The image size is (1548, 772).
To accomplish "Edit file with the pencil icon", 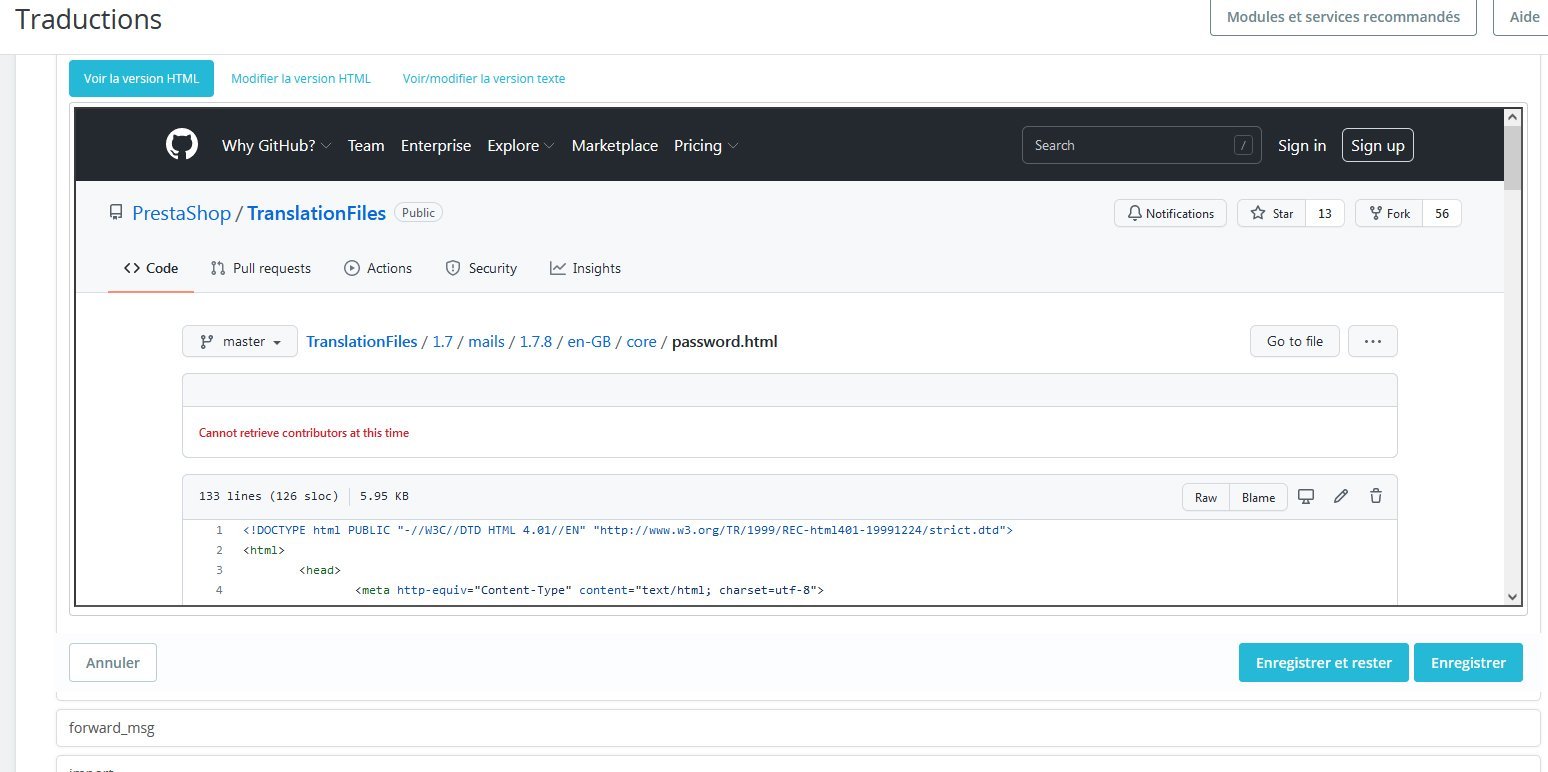I will tap(1341, 496).
